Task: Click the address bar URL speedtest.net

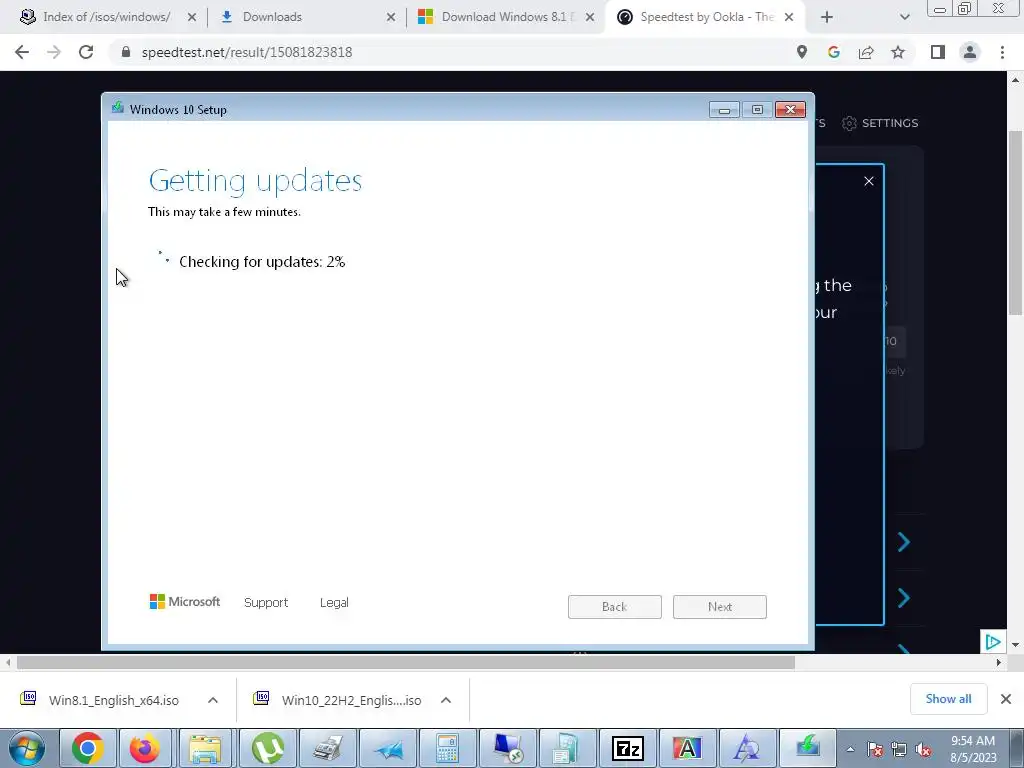Action: (247, 52)
